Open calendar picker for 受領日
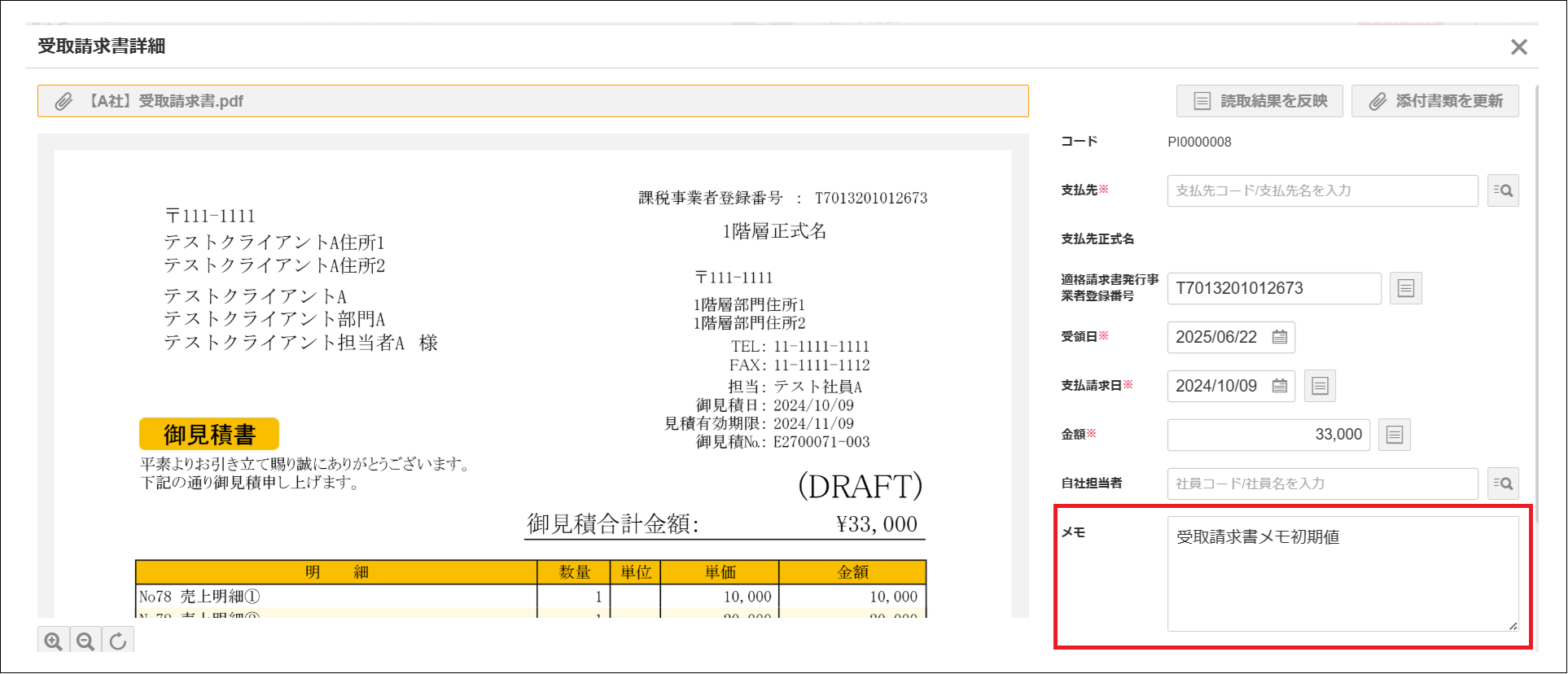 1280,337
